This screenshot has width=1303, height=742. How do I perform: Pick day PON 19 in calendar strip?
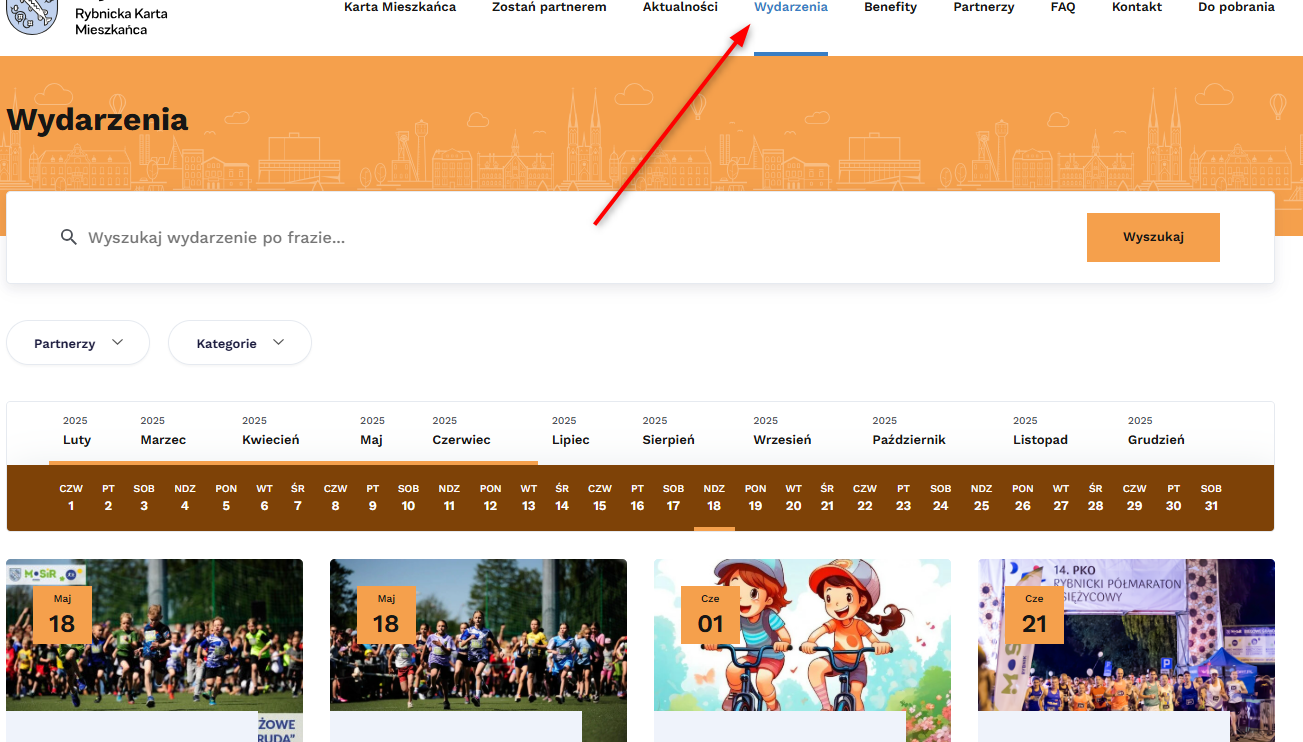click(x=755, y=497)
